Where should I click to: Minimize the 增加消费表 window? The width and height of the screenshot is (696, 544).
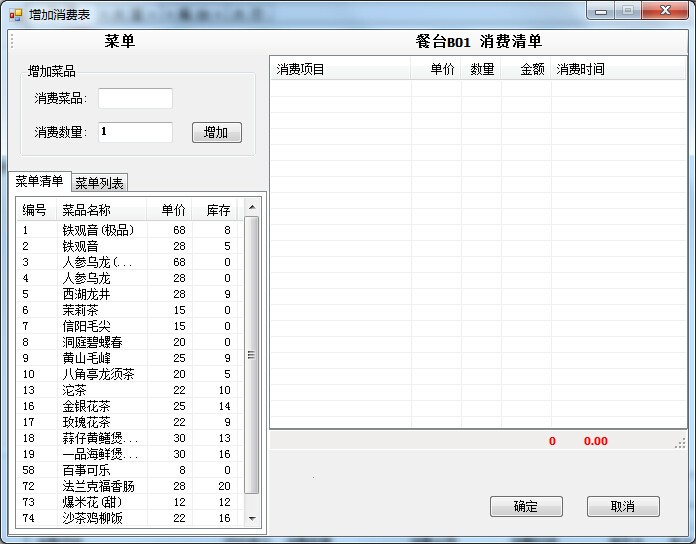[x=601, y=11]
